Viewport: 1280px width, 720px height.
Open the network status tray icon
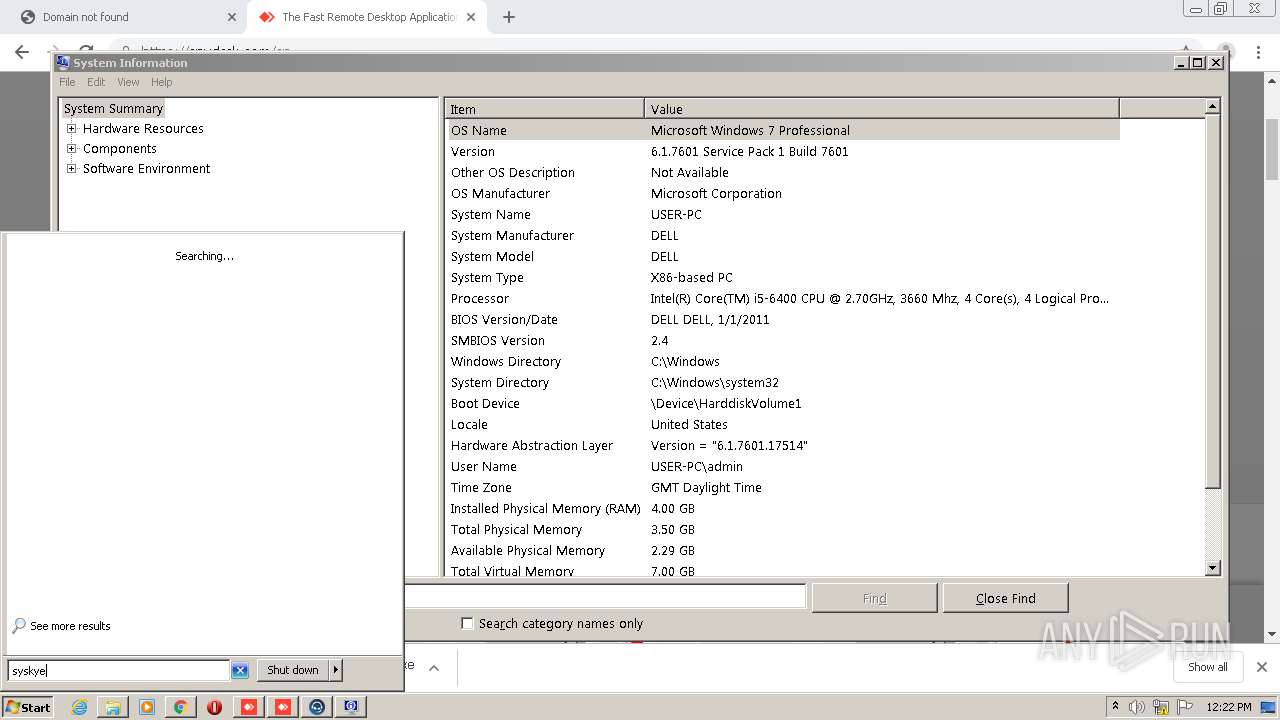pos(1161,707)
